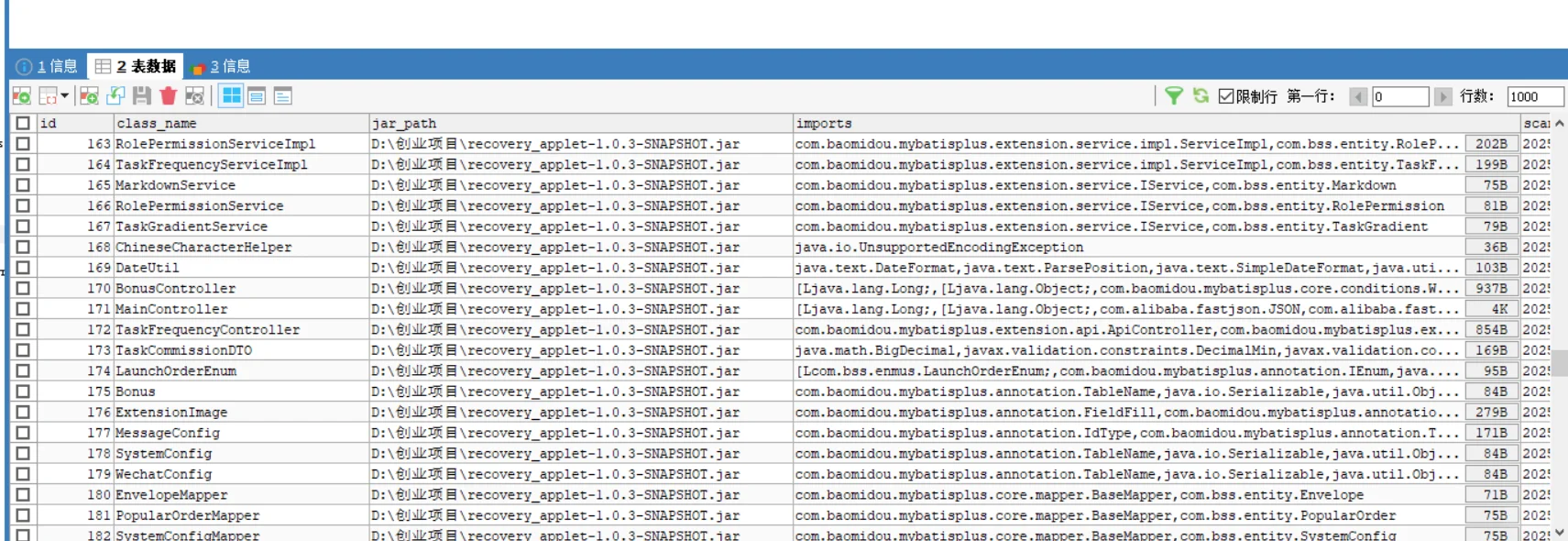
Task: Open the 854B blob button in row 172
Action: pos(1491,329)
